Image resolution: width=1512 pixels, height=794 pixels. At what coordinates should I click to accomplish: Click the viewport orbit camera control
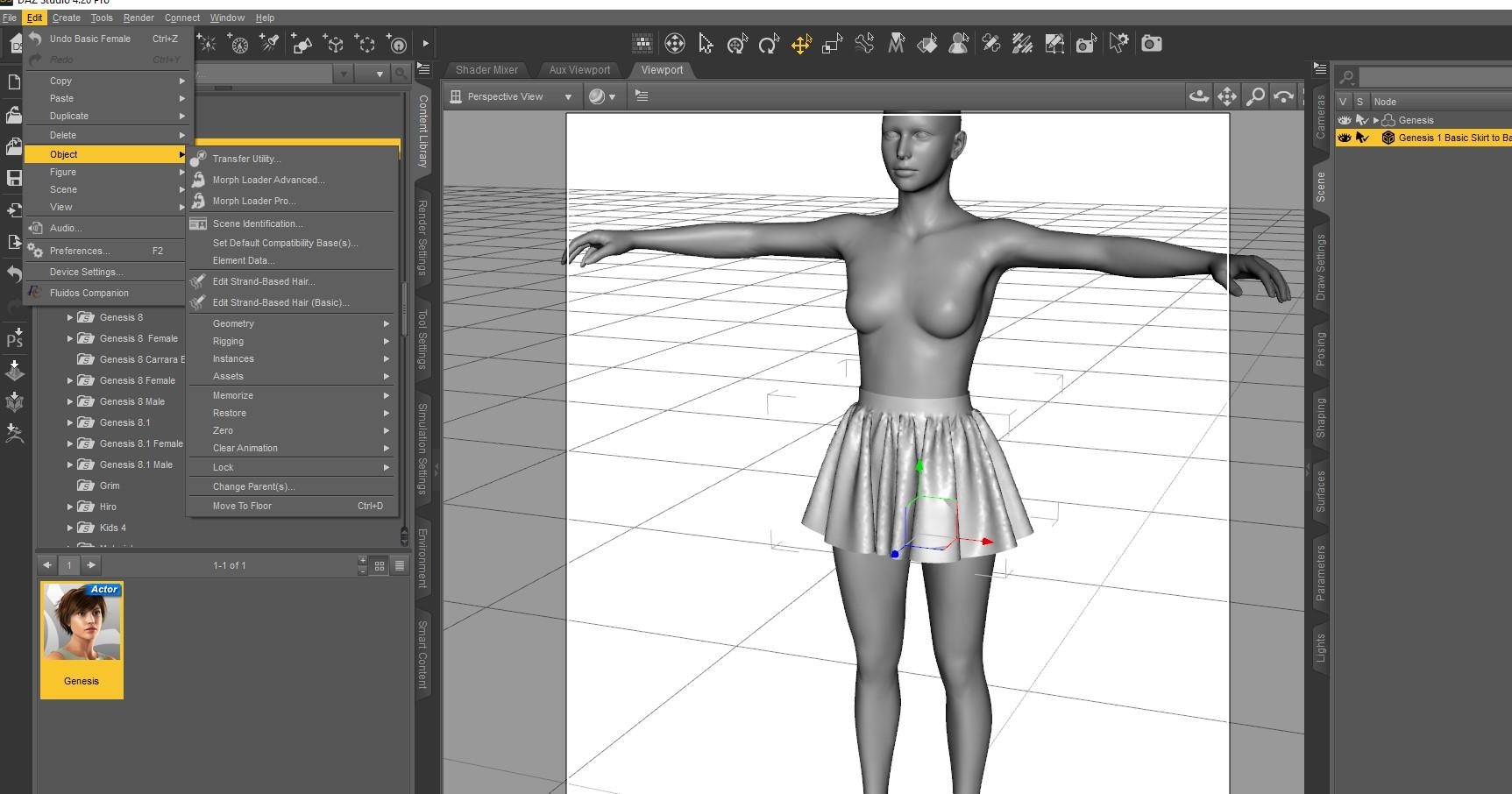[x=1198, y=96]
